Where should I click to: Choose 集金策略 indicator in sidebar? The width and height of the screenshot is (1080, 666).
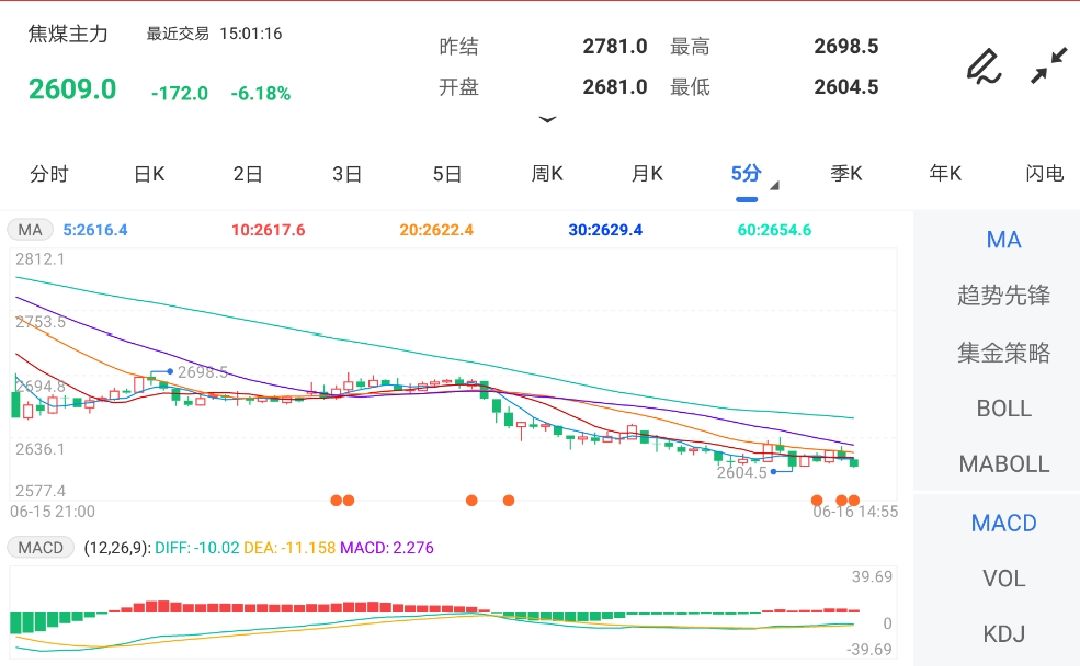(1004, 353)
